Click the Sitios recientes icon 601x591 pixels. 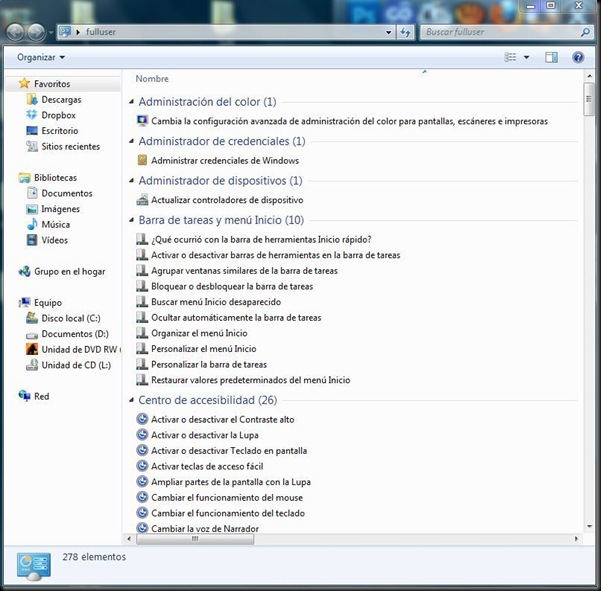(32, 146)
